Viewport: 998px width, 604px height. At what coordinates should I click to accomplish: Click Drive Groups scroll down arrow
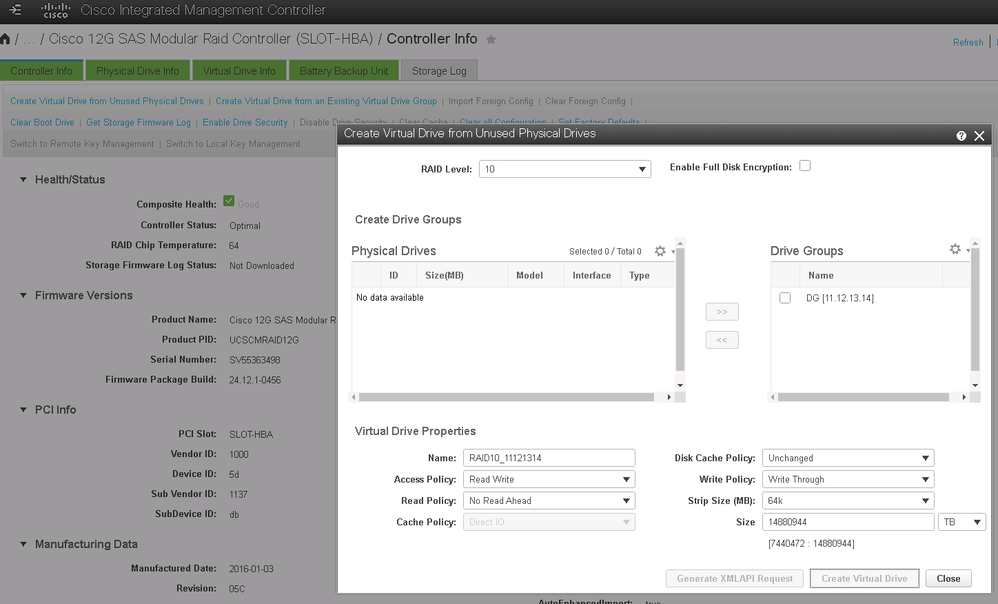pos(975,385)
